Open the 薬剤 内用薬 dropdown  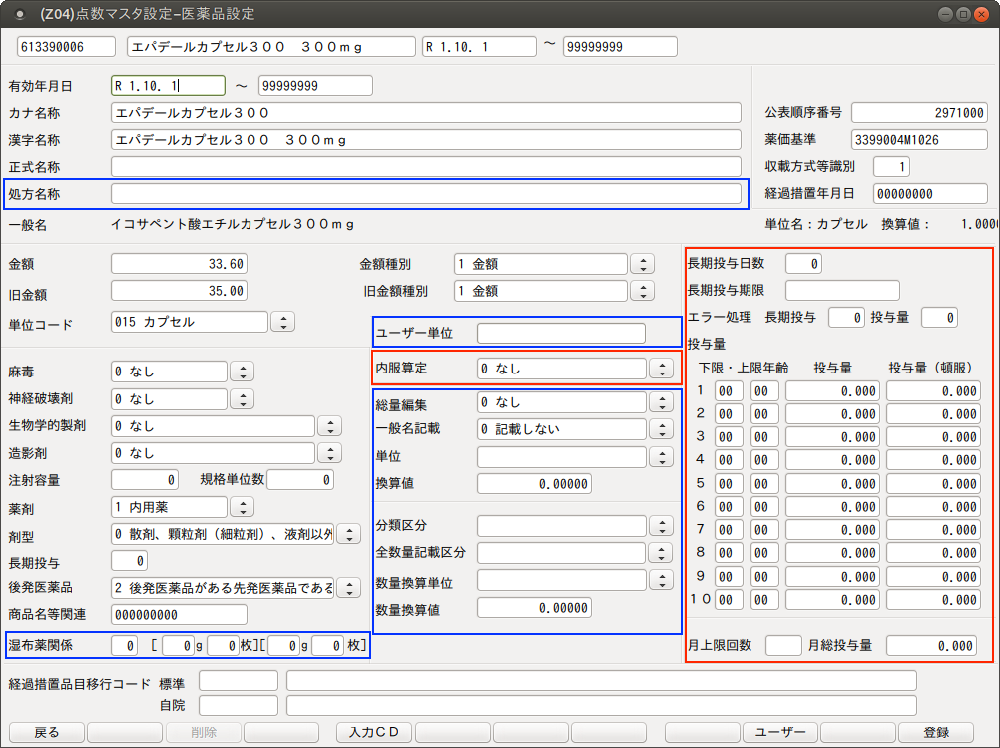click(242, 508)
